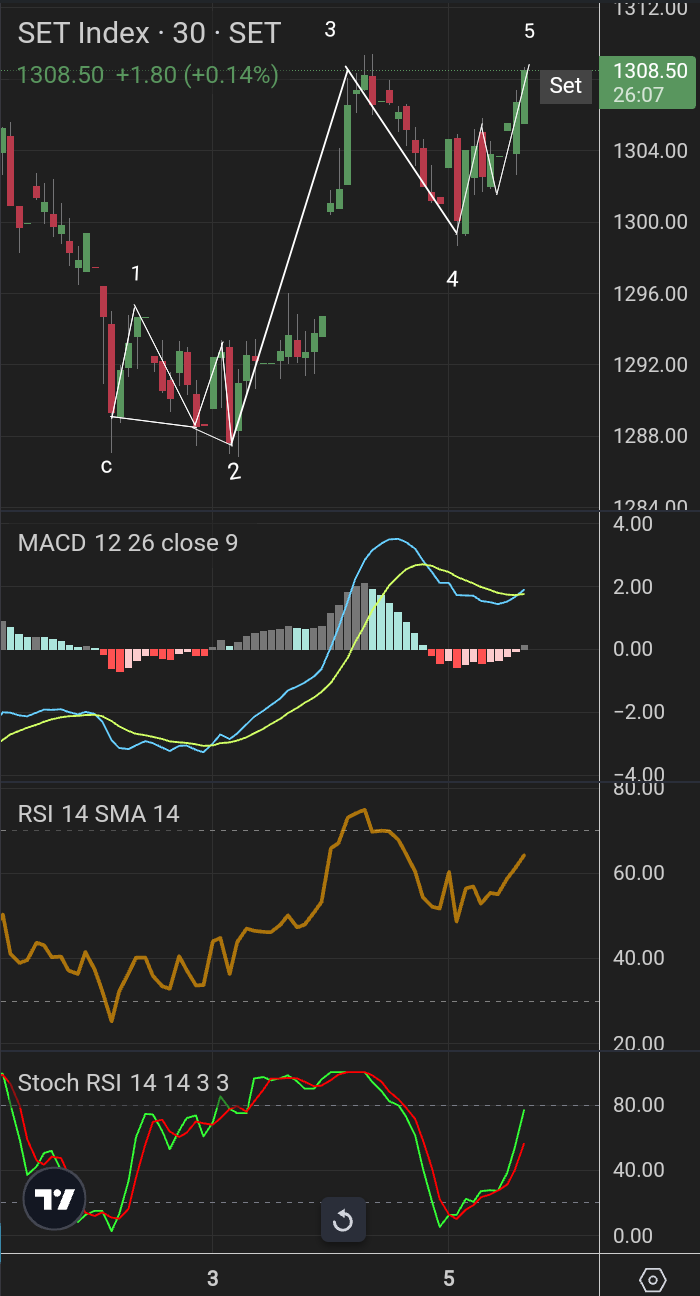Open the TradingView logo button

(x=55, y=1198)
